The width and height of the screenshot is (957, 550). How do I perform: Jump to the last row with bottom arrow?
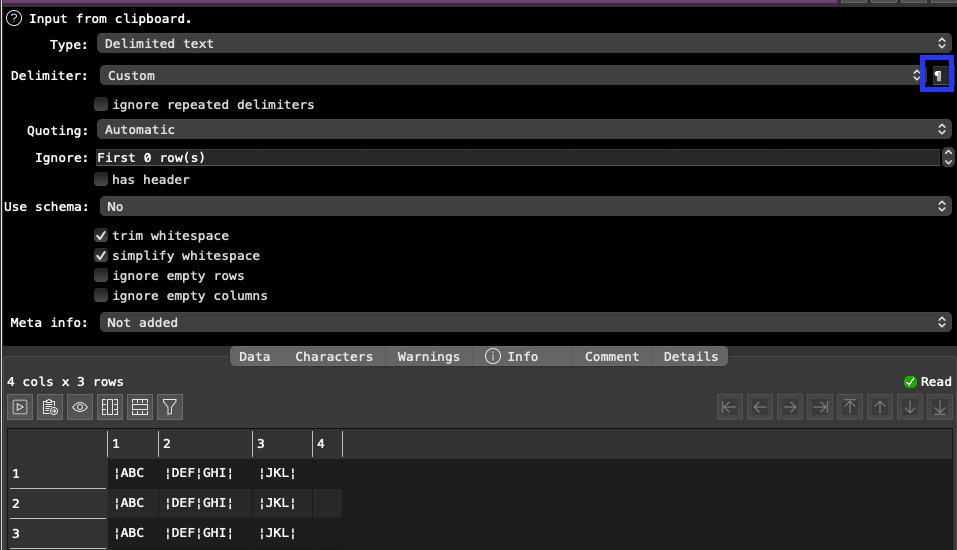pyautogui.click(x=940, y=407)
